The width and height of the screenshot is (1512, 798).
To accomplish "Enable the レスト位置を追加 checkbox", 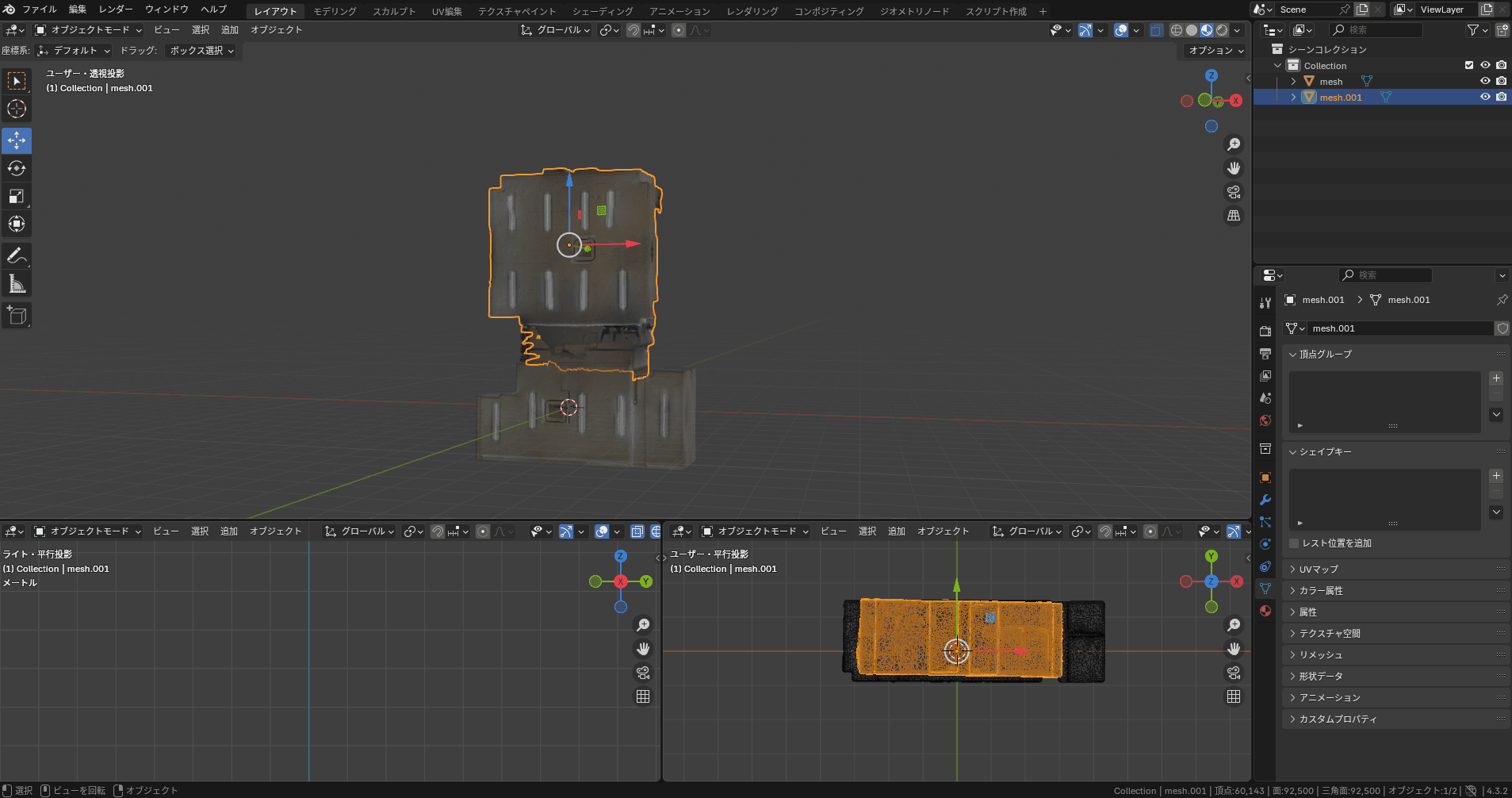I will [1294, 543].
